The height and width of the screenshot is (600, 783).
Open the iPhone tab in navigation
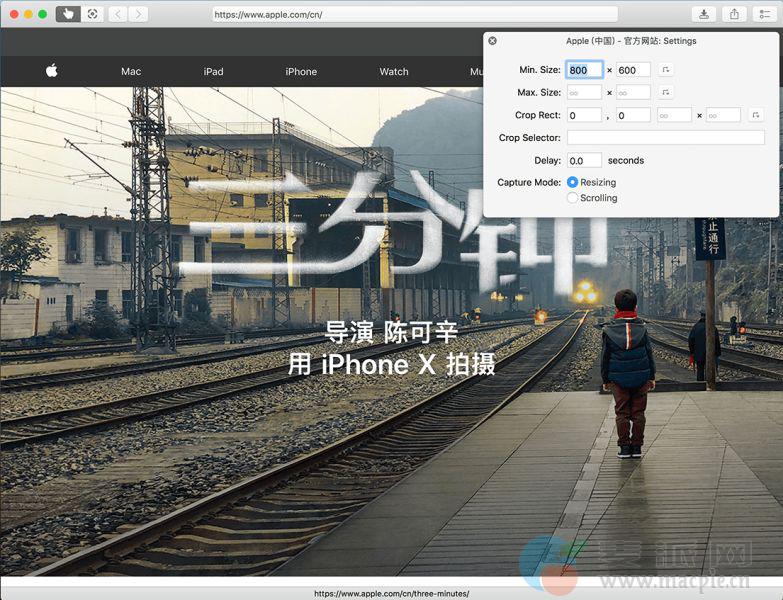pos(301,71)
